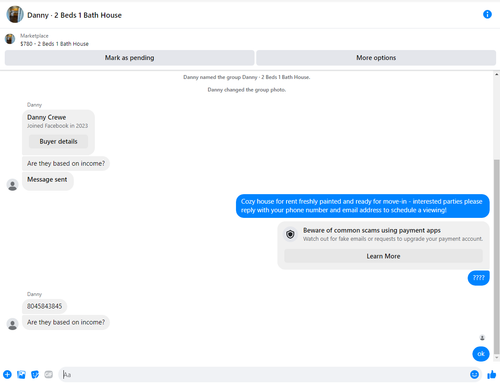The image size is (500, 387).
Task: Click the Message sent bubble
Action: click(47, 180)
